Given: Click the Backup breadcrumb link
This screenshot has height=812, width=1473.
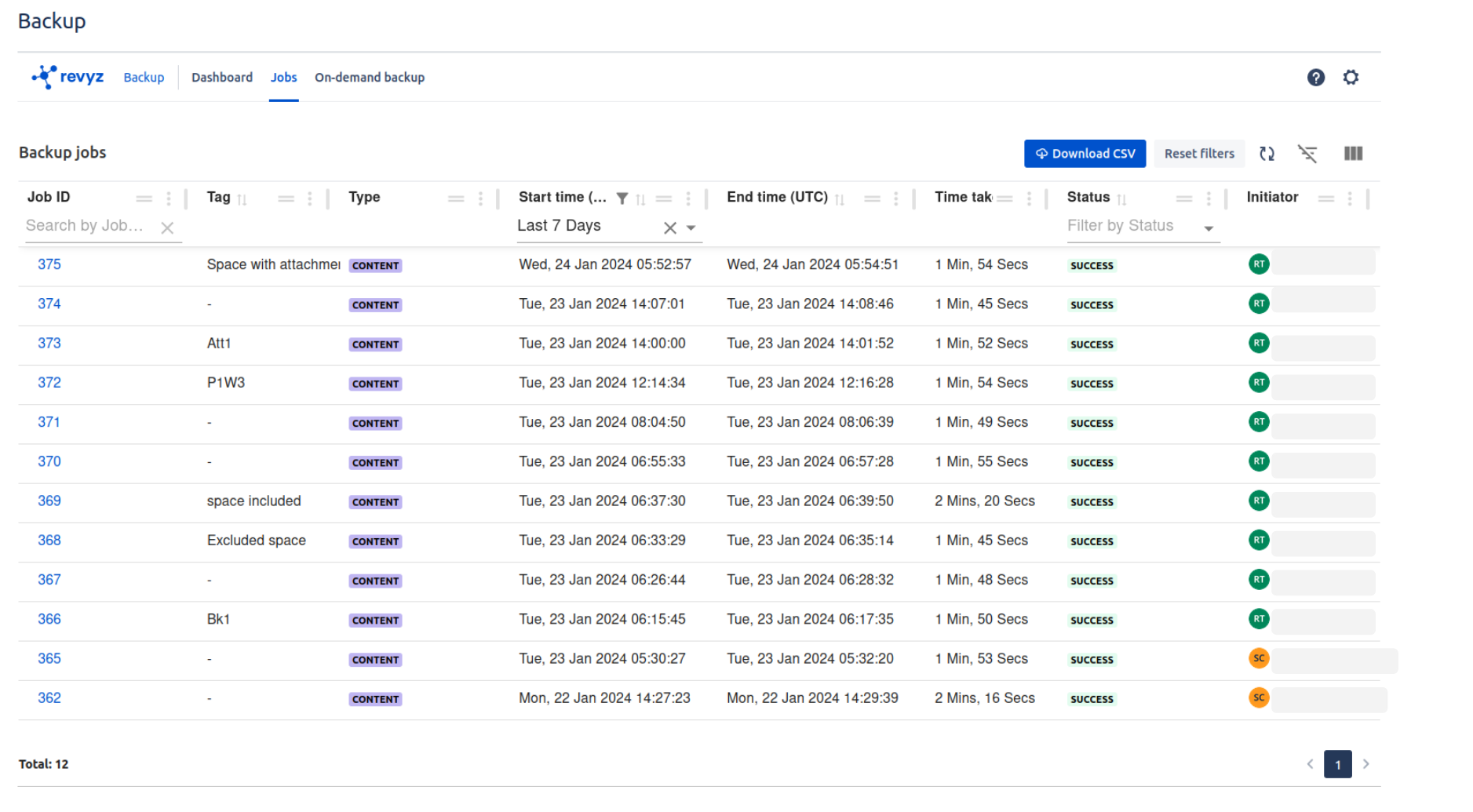Looking at the screenshot, I should [x=144, y=77].
